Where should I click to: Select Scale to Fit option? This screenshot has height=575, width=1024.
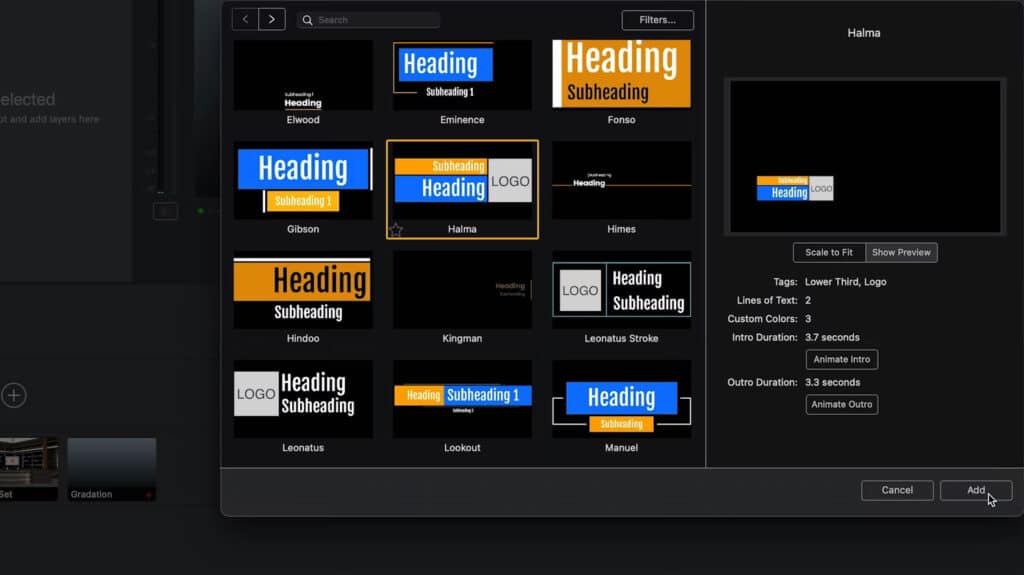829,252
